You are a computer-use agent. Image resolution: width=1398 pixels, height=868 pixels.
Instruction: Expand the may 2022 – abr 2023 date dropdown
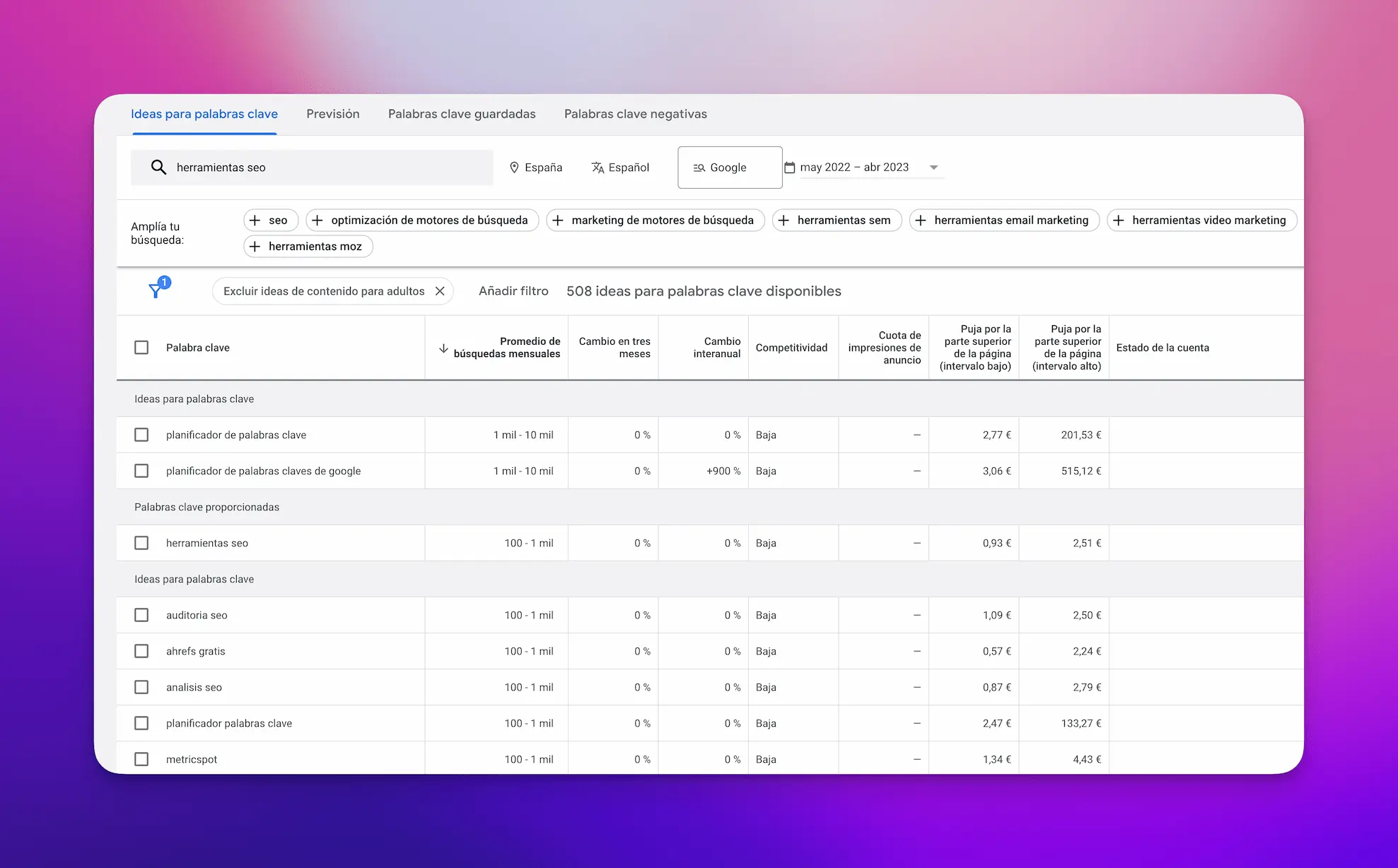933,167
